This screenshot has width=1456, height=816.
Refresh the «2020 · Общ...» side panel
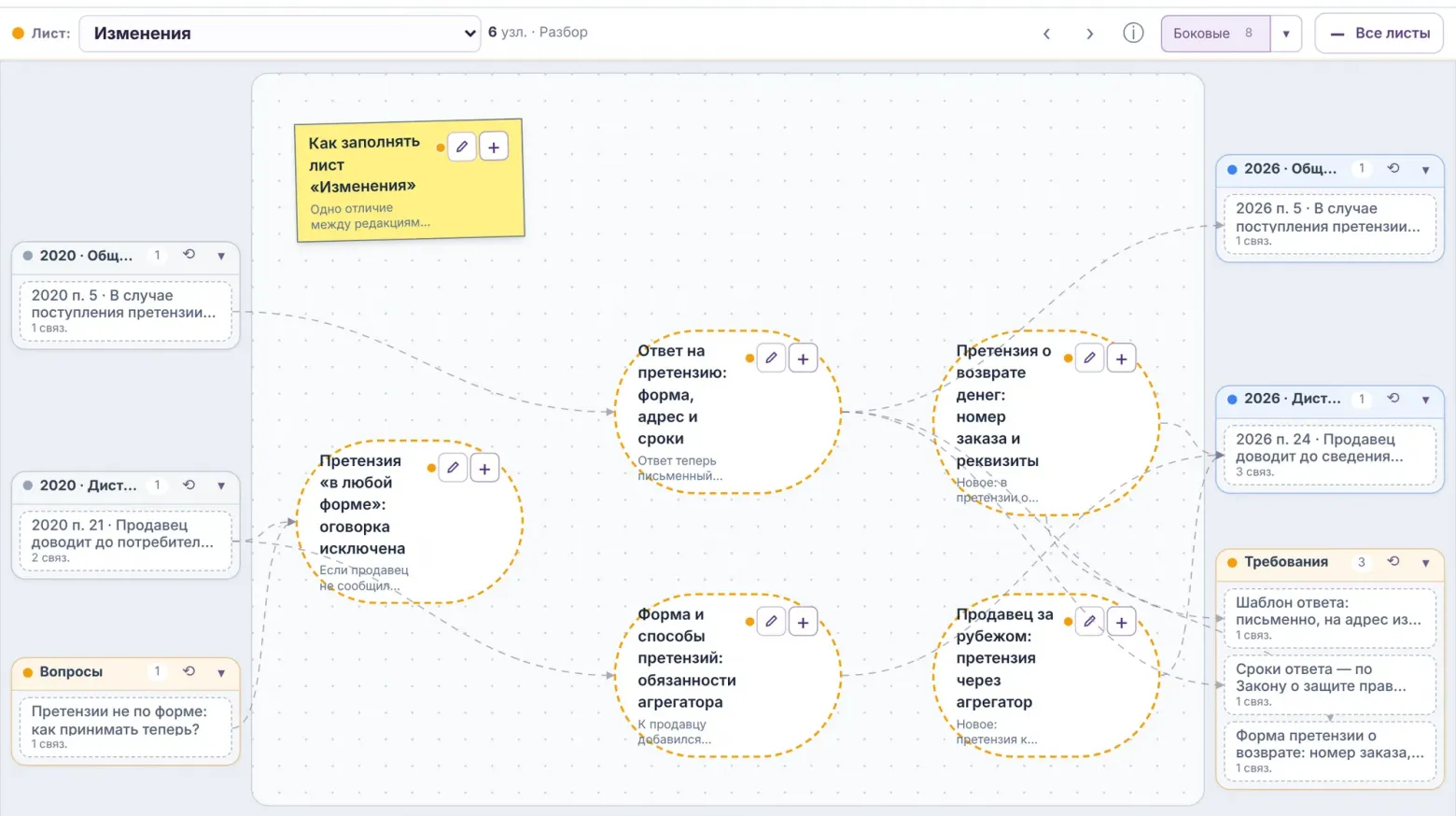pos(189,255)
